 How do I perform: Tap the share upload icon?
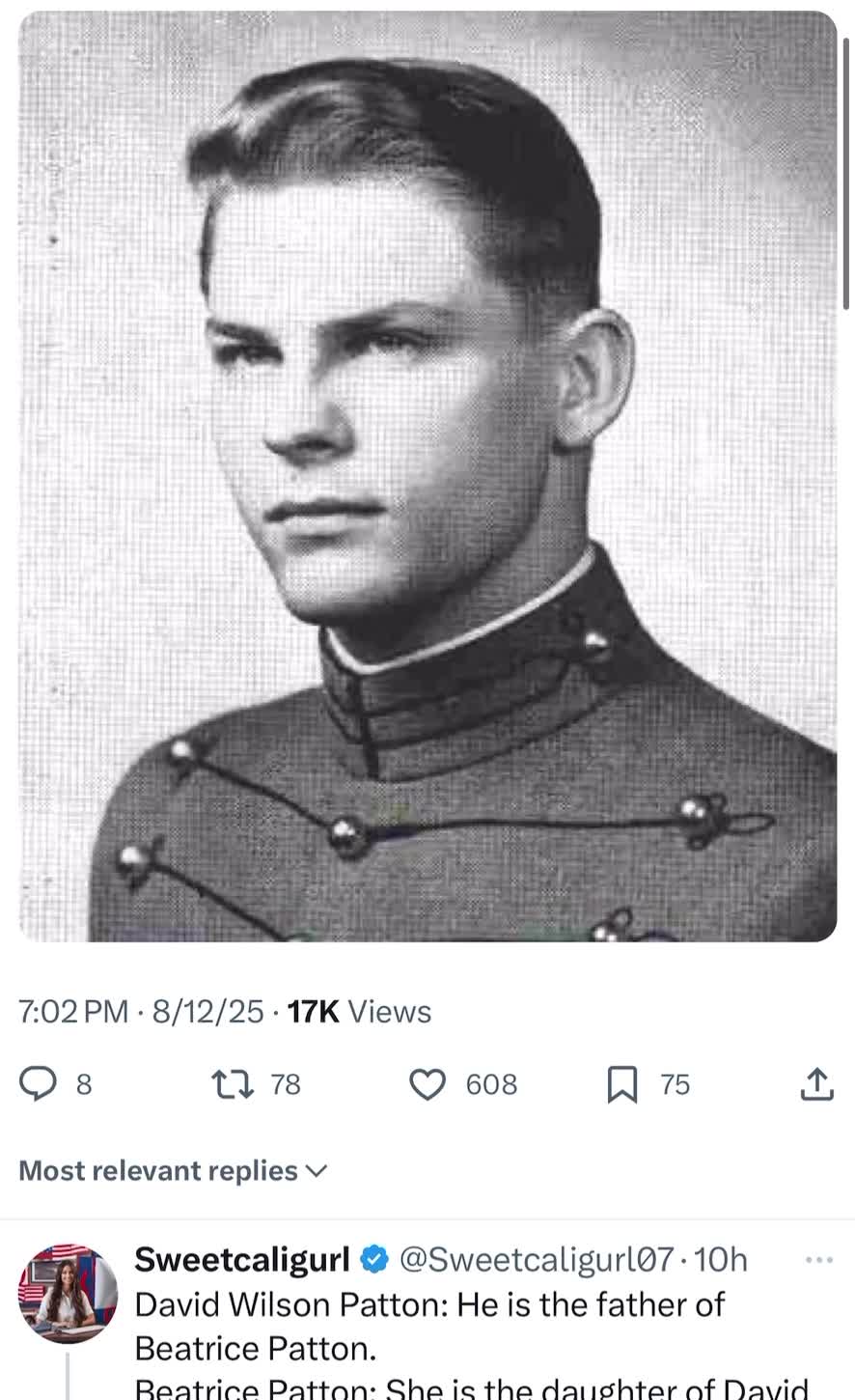pos(816,1084)
